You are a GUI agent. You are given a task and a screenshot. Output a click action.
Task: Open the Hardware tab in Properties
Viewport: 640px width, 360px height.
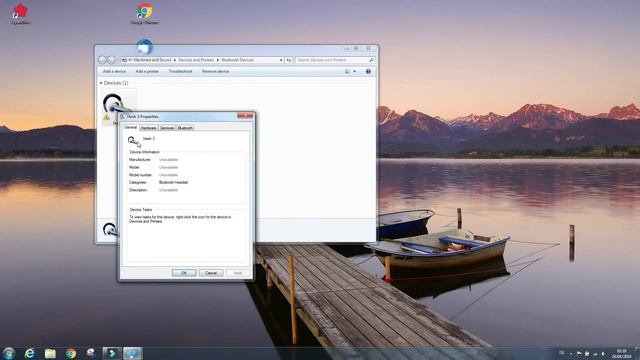coord(149,128)
